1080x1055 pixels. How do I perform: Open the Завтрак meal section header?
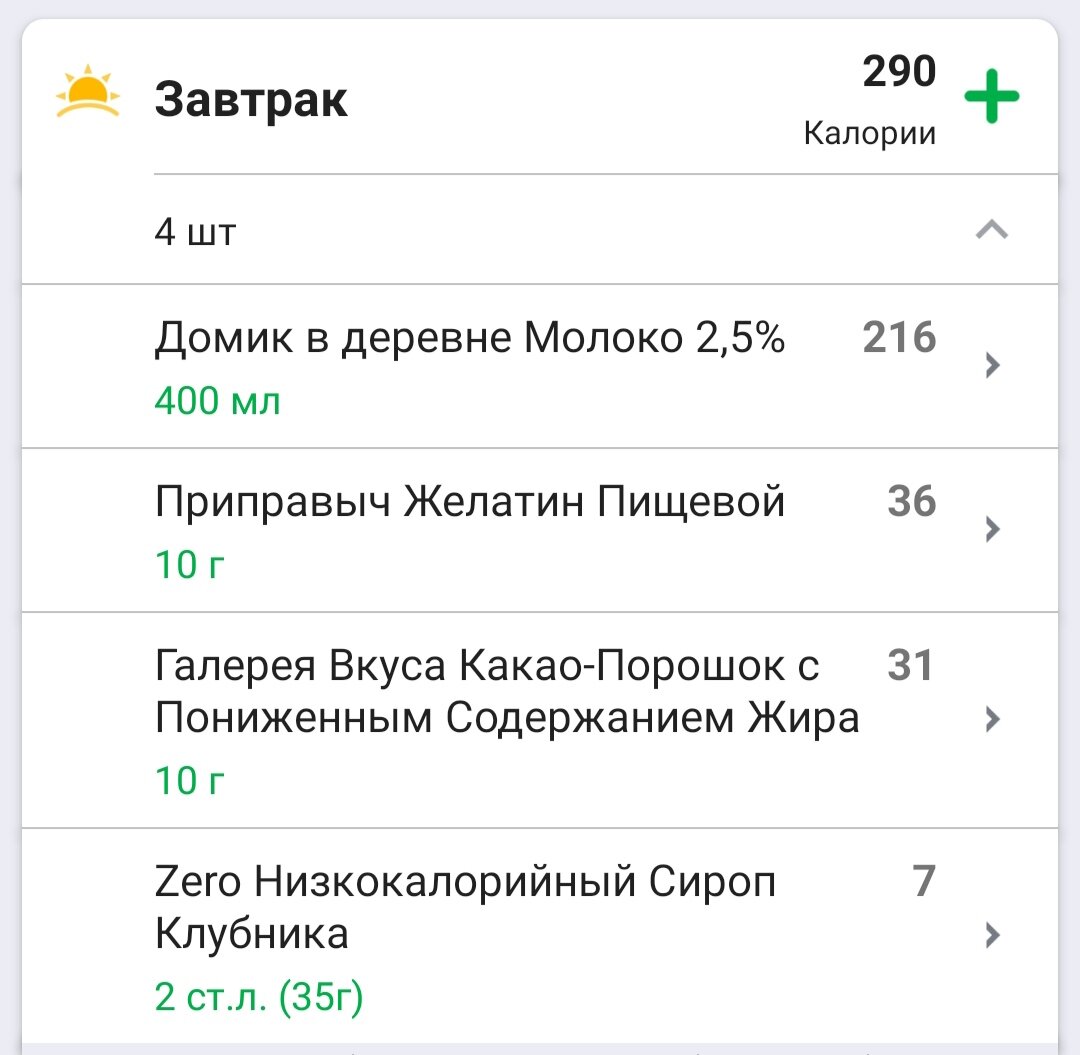click(253, 95)
